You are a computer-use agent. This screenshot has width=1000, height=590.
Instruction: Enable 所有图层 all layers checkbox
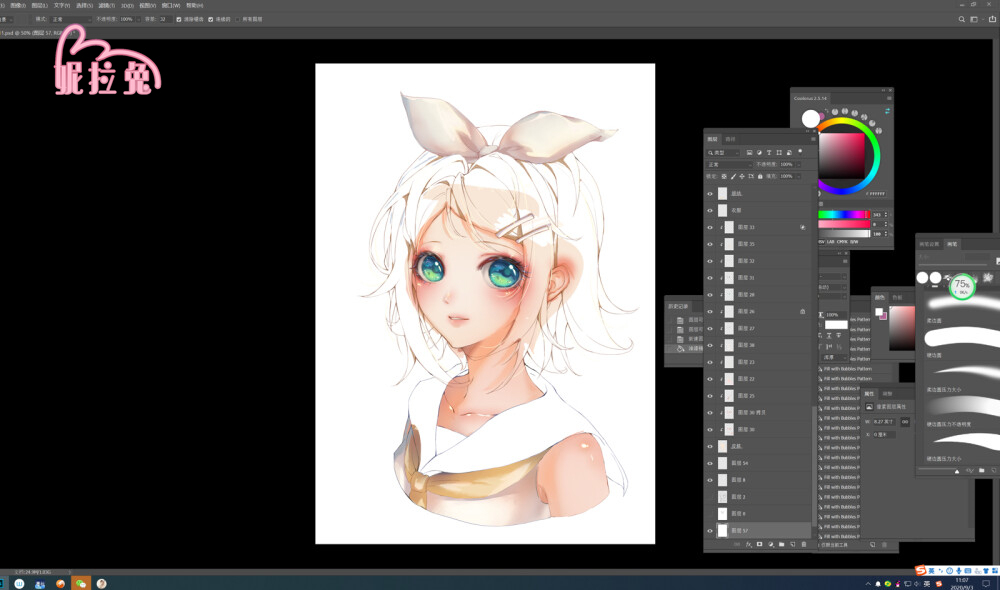(237, 19)
